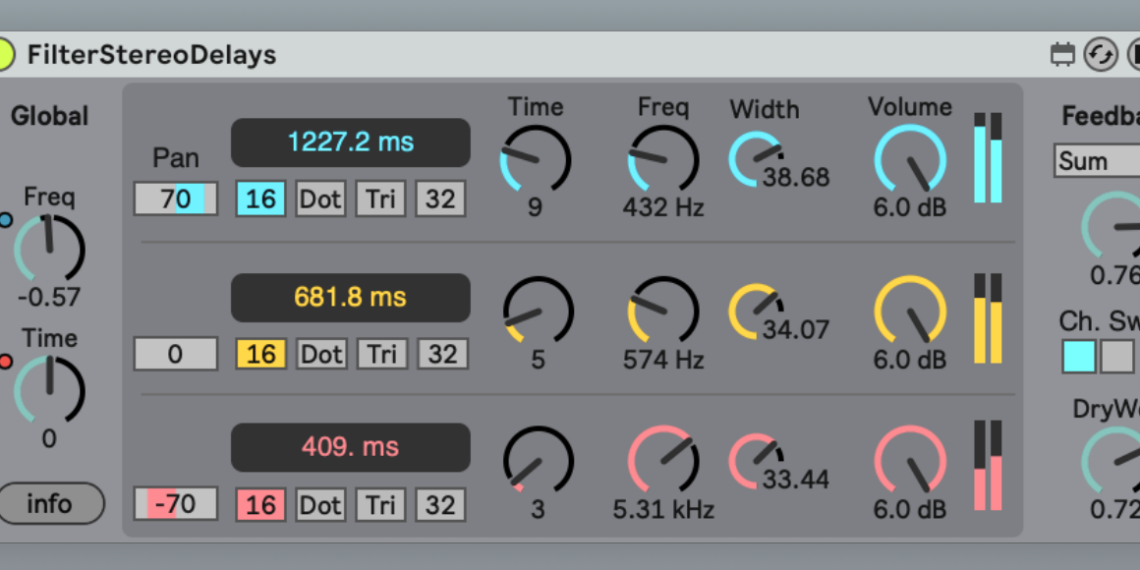
Task: Enable Dot mode on the yellow delay row
Action: [x=321, y=354]
